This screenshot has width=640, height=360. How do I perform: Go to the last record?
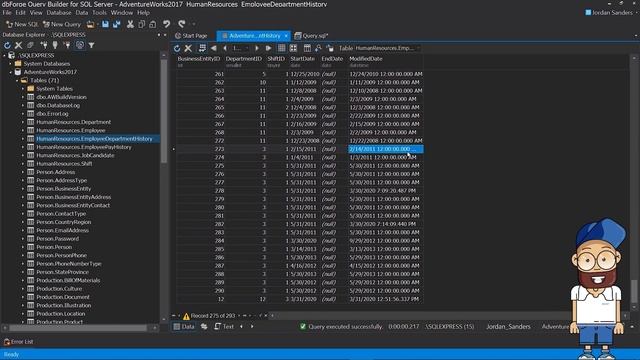pos(268,48)
